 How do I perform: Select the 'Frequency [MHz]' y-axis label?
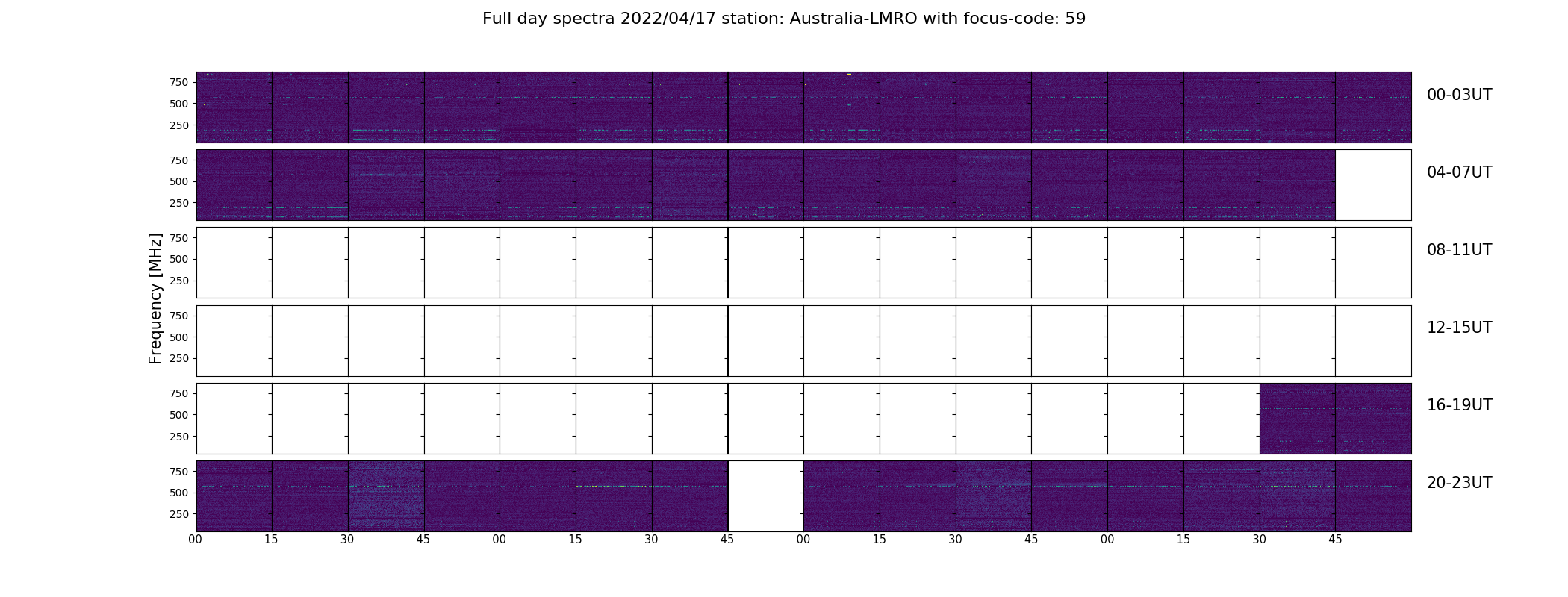click(155, 298)
